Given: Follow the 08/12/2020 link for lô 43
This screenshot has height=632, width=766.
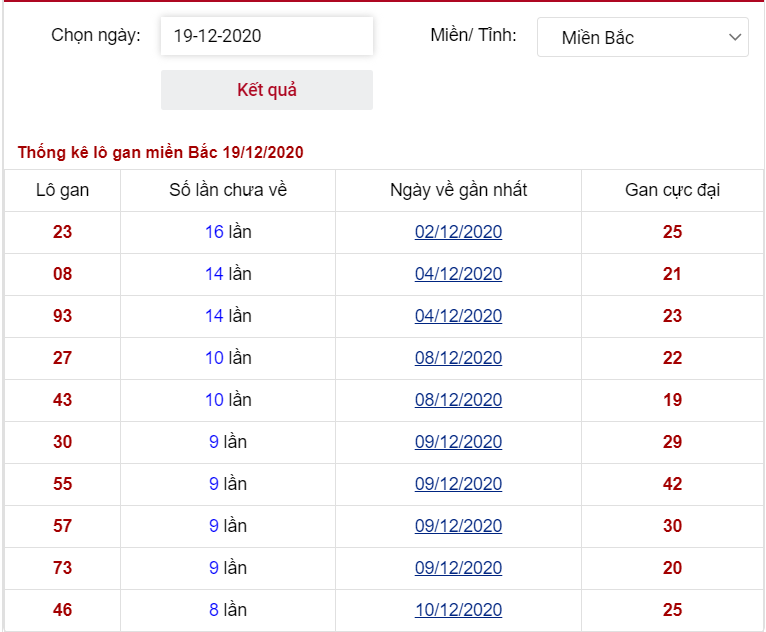Looking at the screenshot, I should (458, 400).
